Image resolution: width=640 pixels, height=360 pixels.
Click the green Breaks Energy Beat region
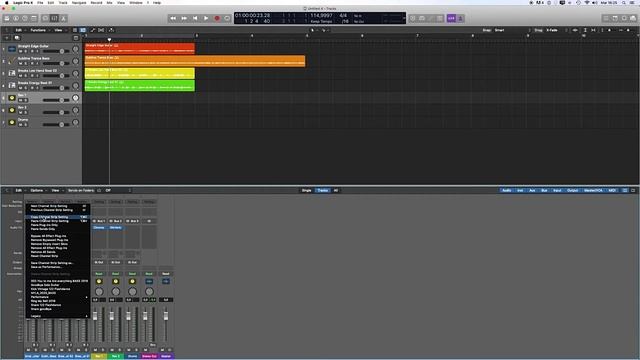(x=140, y=85)
